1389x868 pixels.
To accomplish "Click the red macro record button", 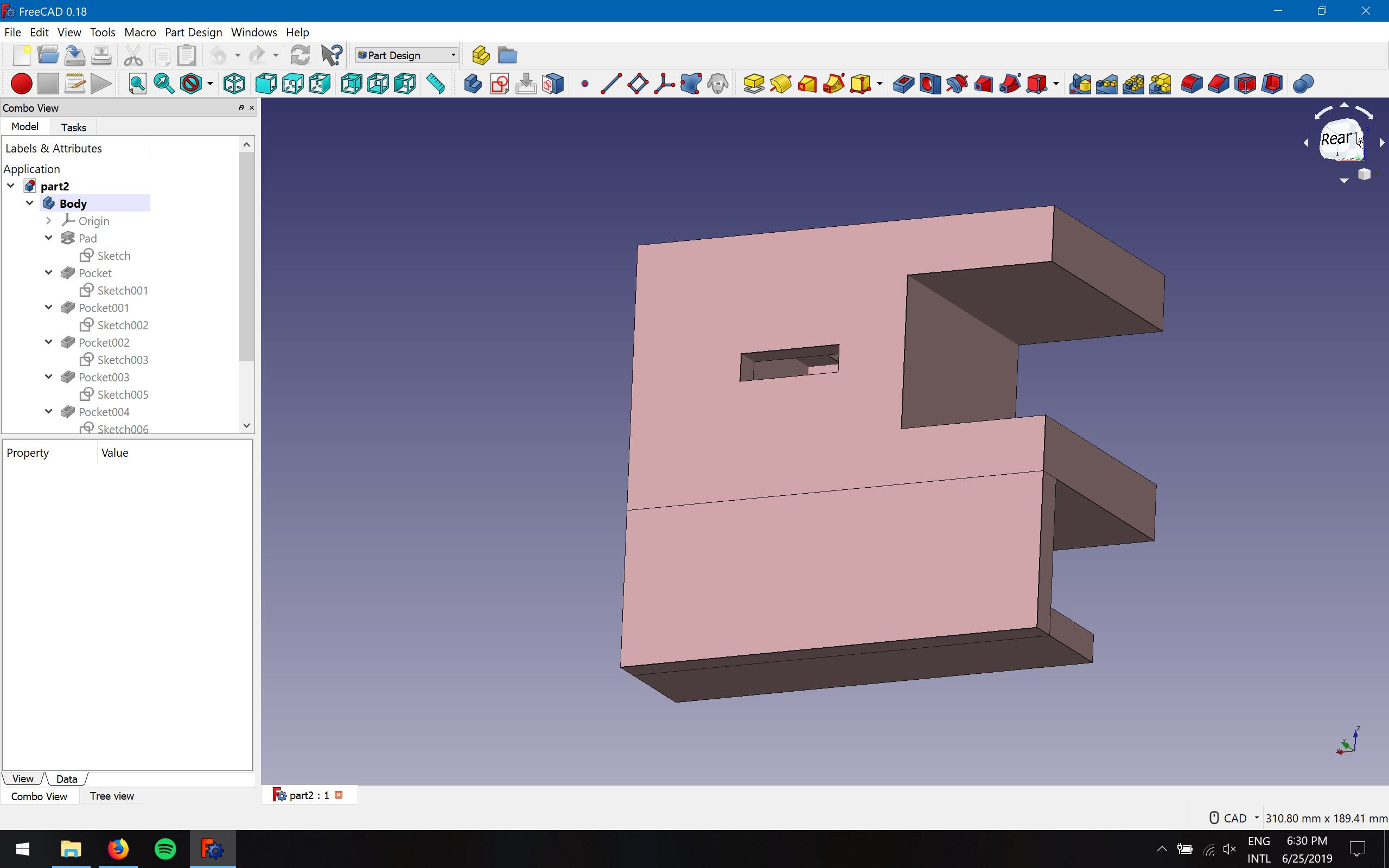I will click(21, 84).
